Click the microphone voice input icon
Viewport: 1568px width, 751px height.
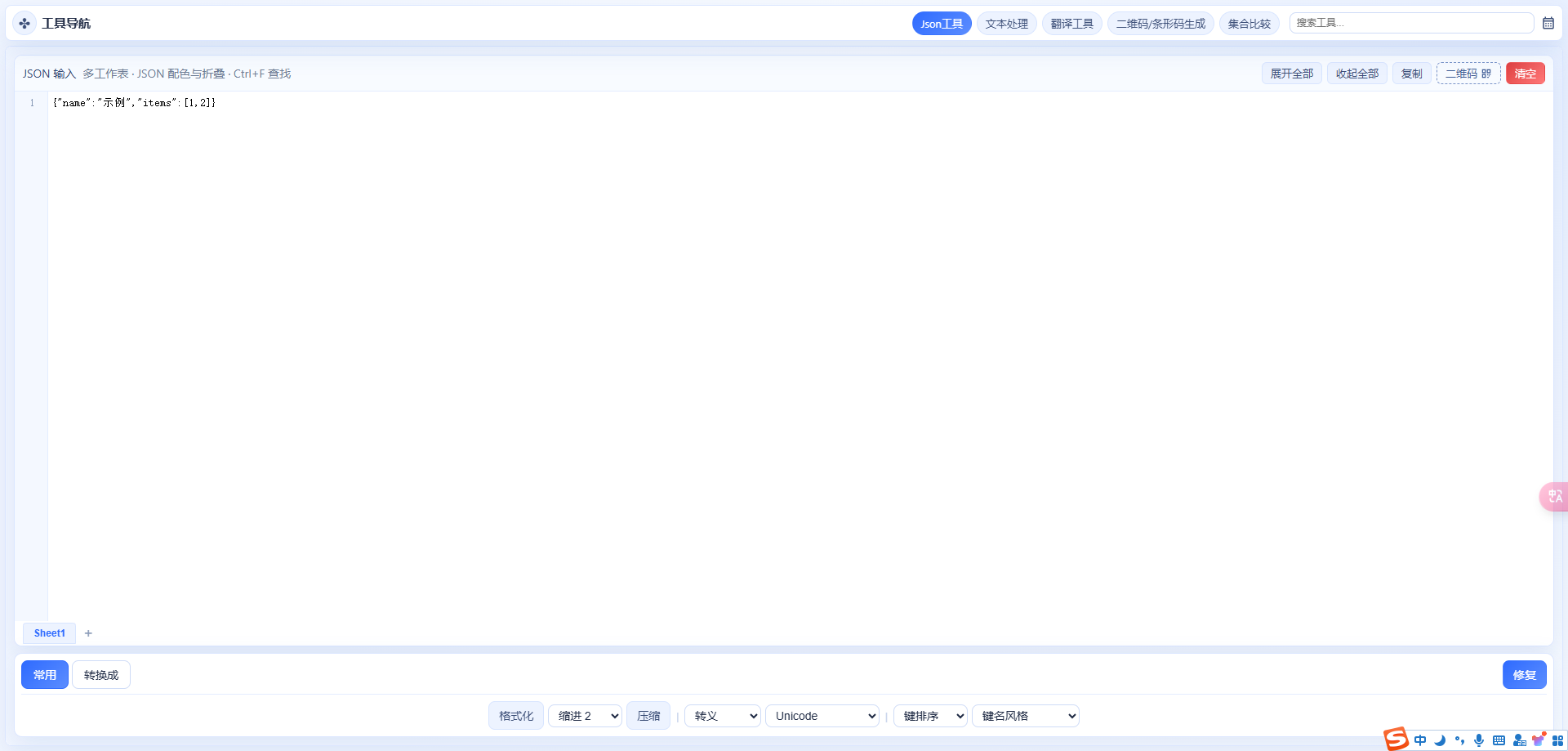[1479, 740]
